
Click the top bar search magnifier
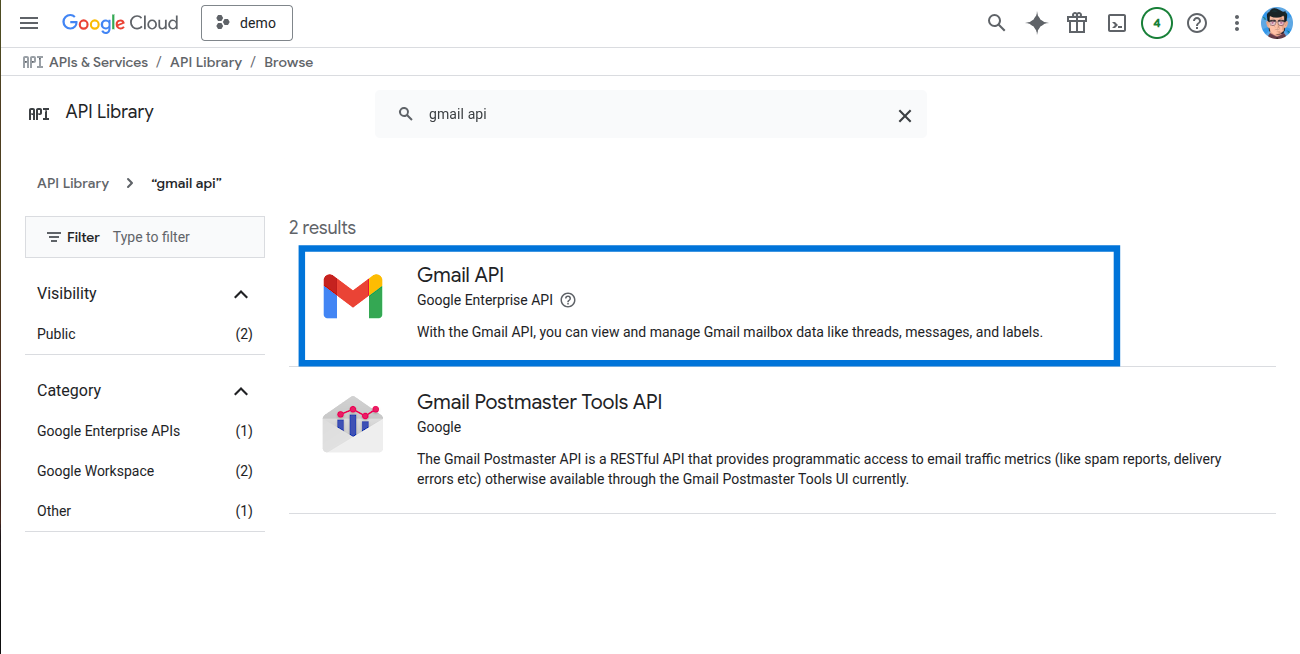click(996, 23)
